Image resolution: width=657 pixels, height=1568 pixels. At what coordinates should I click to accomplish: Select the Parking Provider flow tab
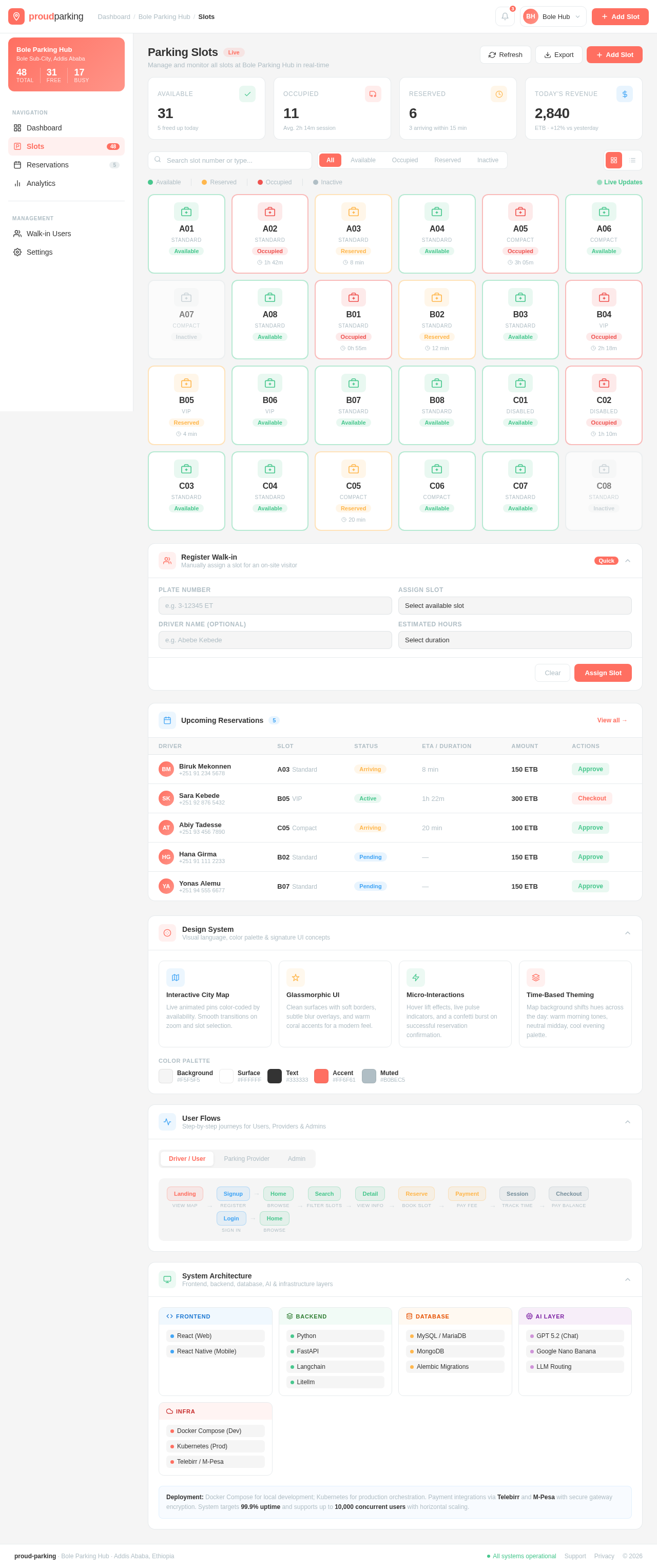[x=246, y=1158]
